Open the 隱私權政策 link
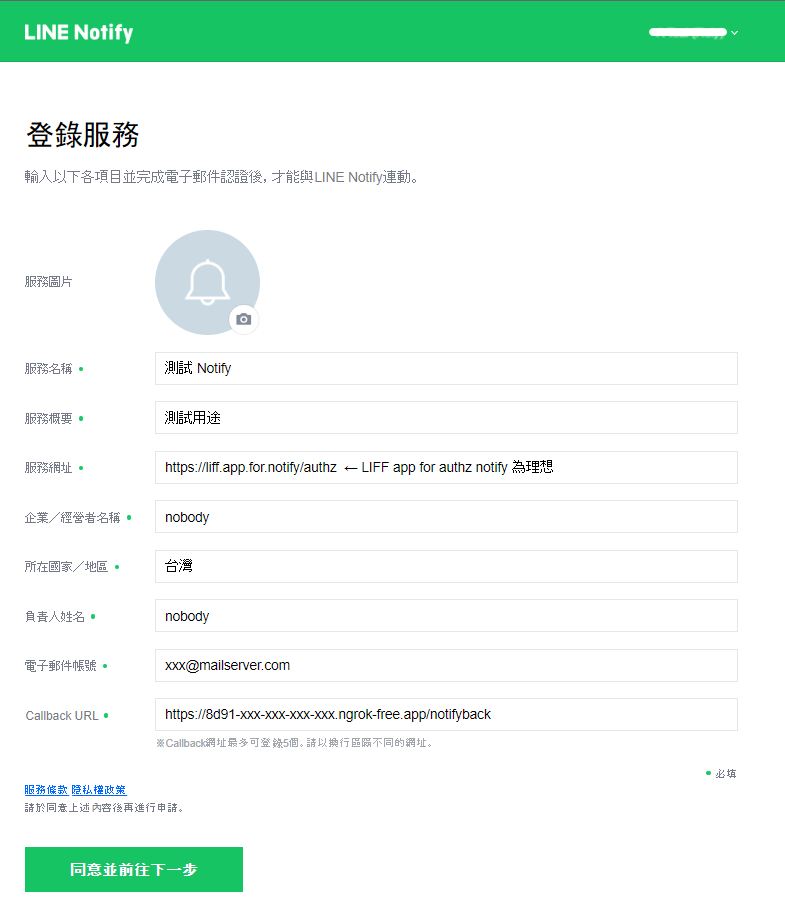The width and height of the screenshot is (785, 902). (x=98, y=790)
